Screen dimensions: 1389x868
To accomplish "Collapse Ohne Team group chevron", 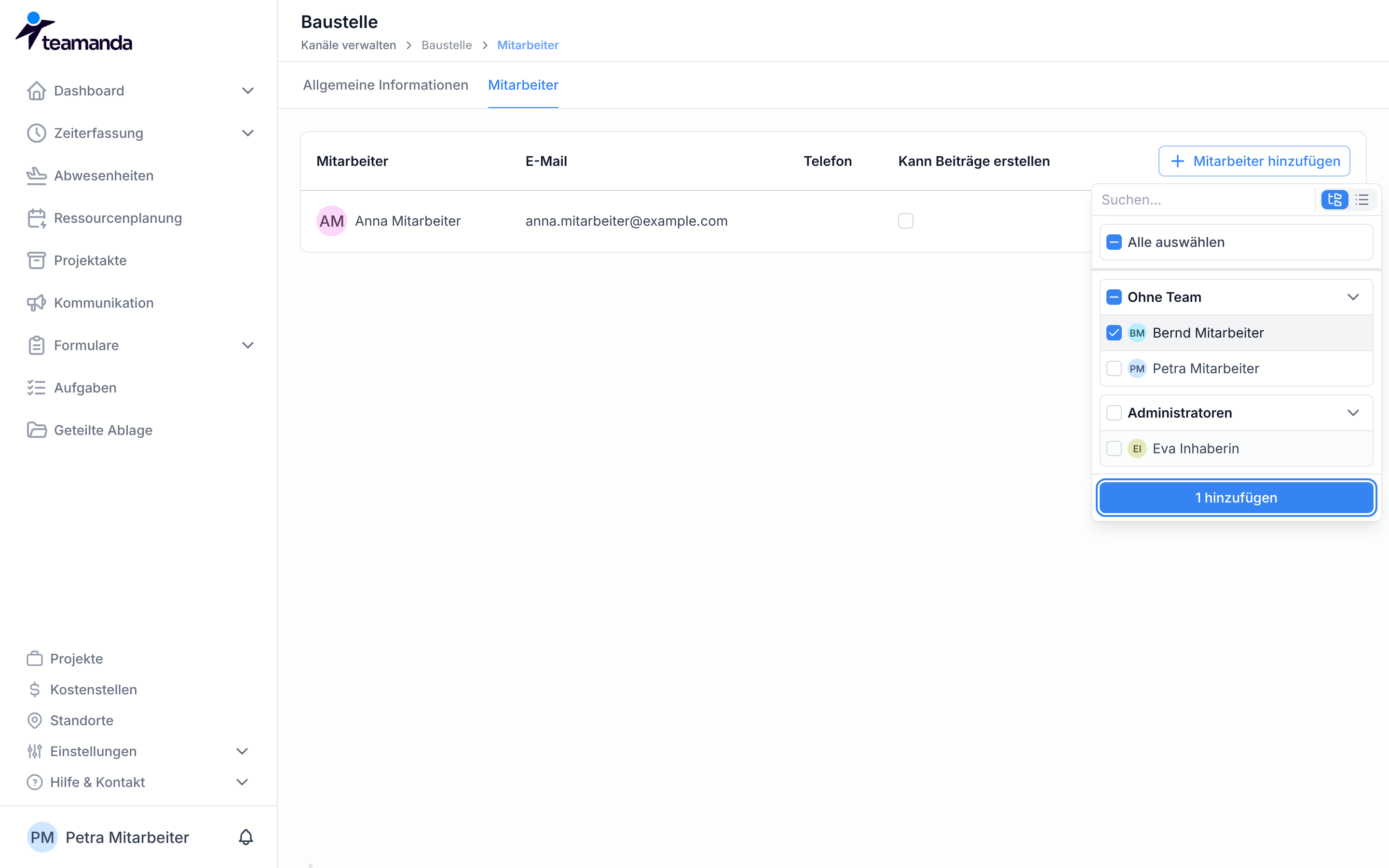I will (x=1353, y=298).
